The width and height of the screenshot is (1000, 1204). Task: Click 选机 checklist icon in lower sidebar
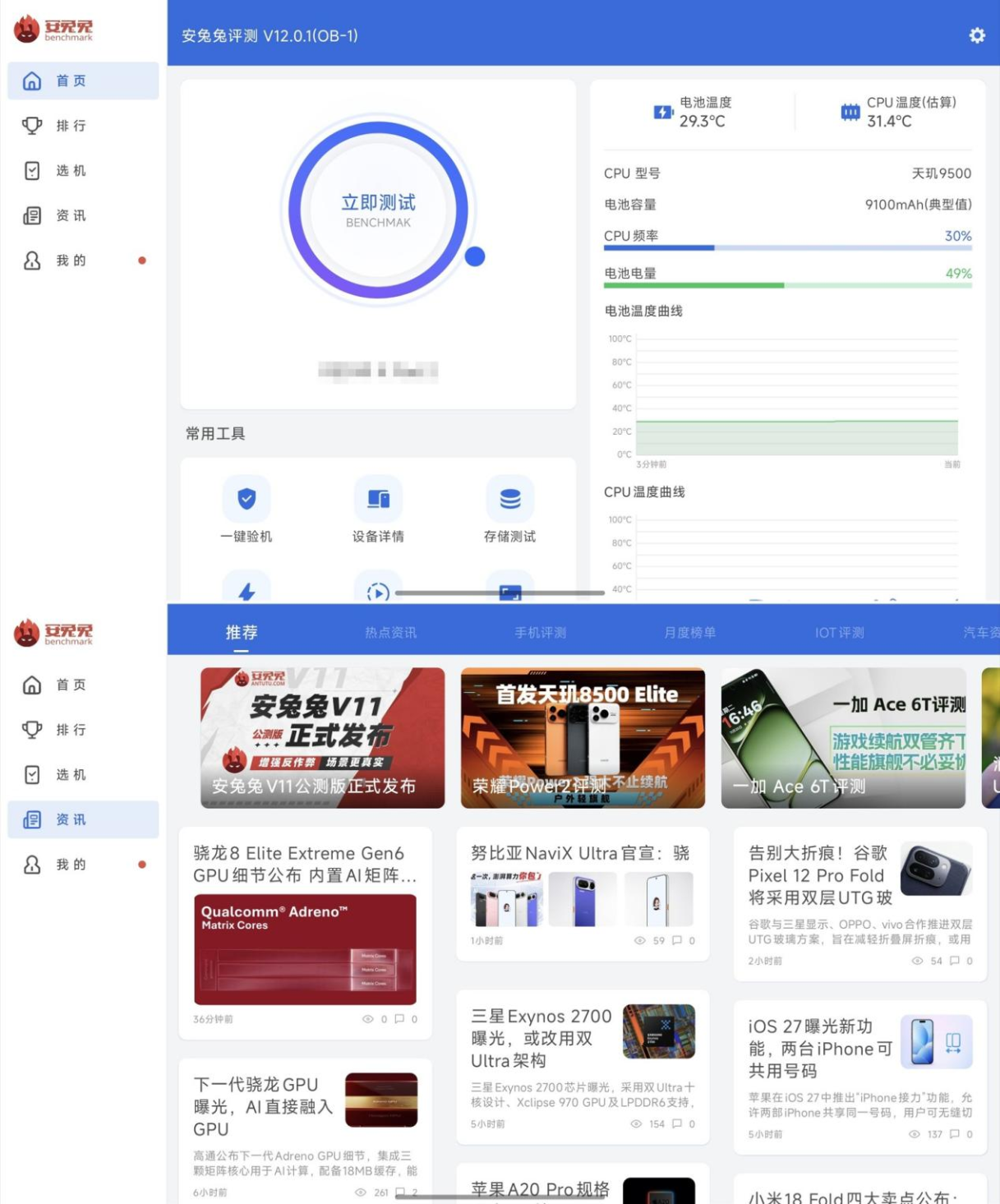32,774
